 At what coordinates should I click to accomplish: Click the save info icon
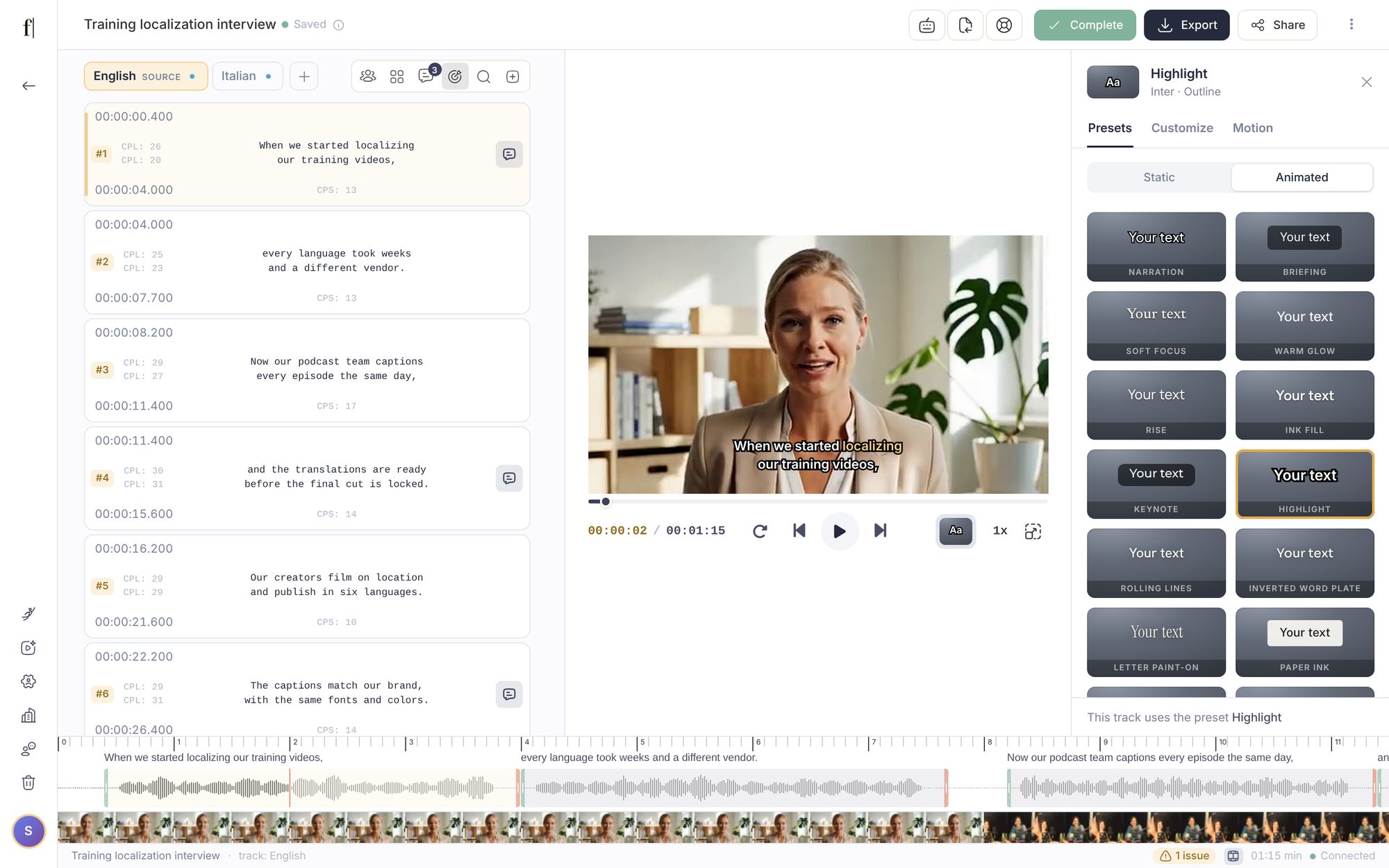(338, 25)
